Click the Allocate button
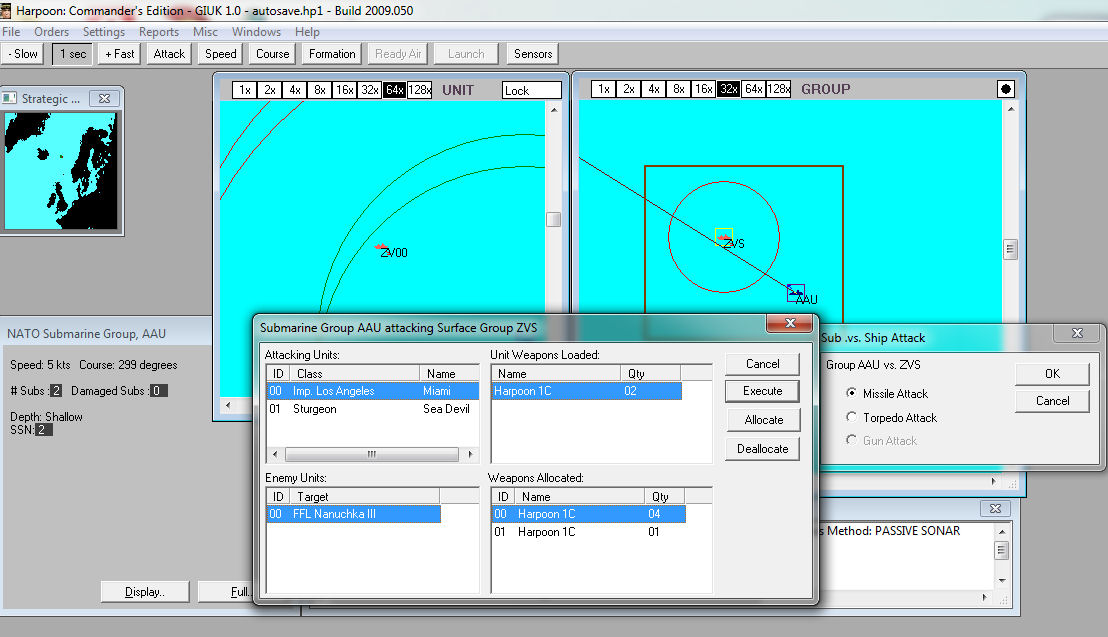Screen dimensions: 1108x637 pos(763,420)
